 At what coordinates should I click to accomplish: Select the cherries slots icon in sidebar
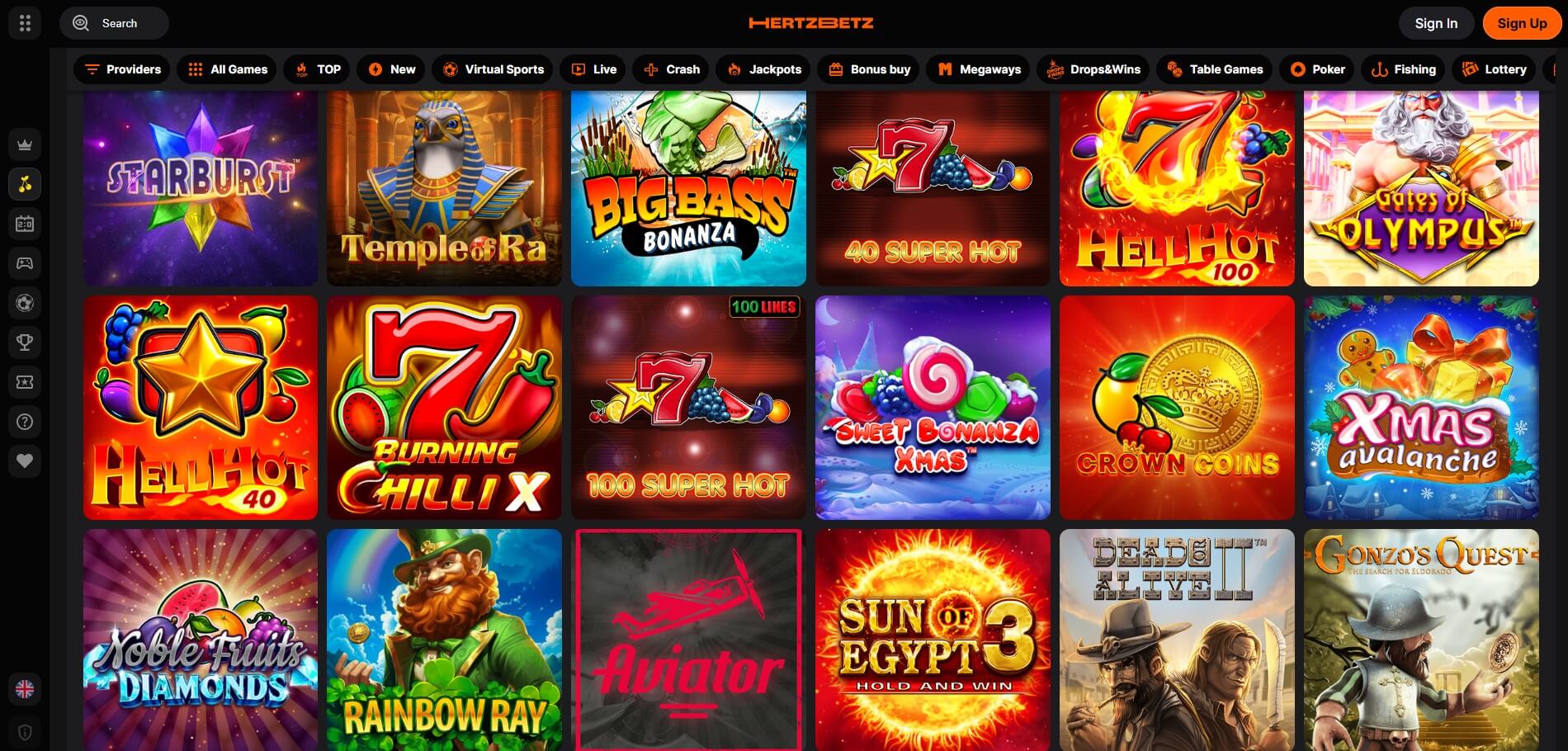pyautogui.click(x=25, y=184)
